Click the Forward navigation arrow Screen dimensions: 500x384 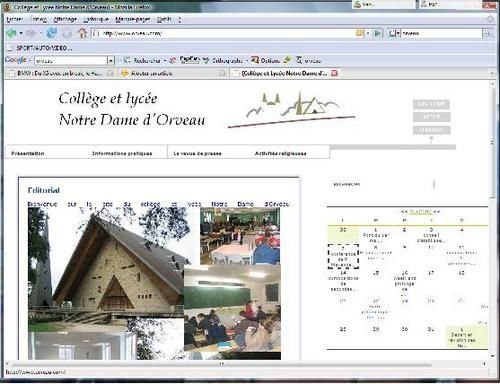point(31,33)
